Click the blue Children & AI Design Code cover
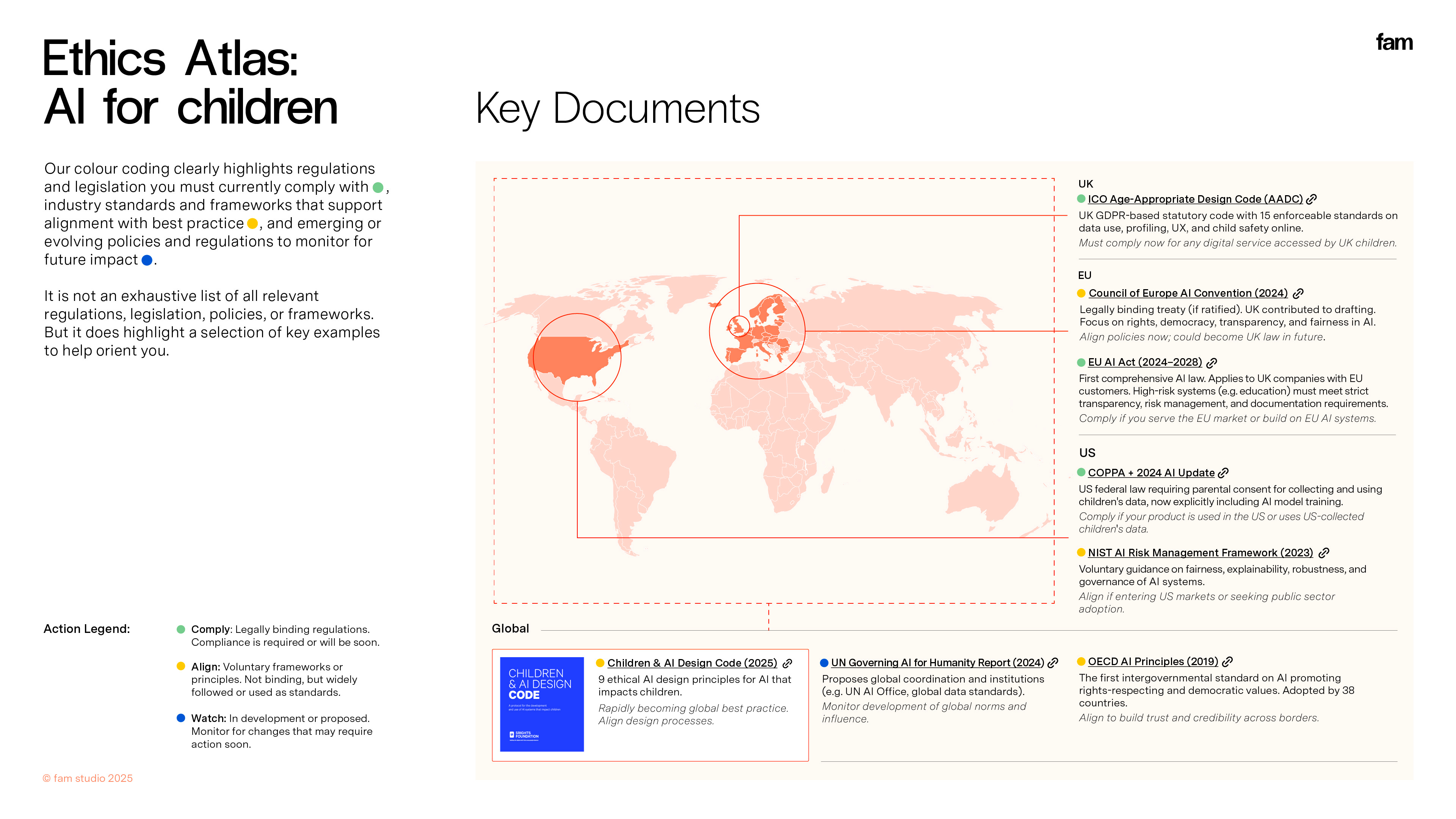The height and width of the screenshot is (819, 1456). click(541, 704)
